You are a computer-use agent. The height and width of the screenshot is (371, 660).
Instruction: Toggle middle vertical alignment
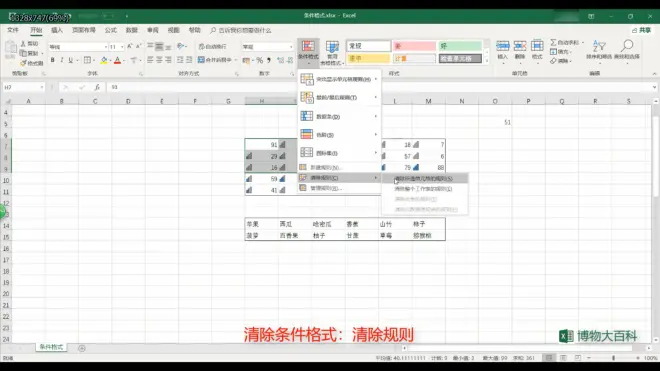click(x=159, y=46)
